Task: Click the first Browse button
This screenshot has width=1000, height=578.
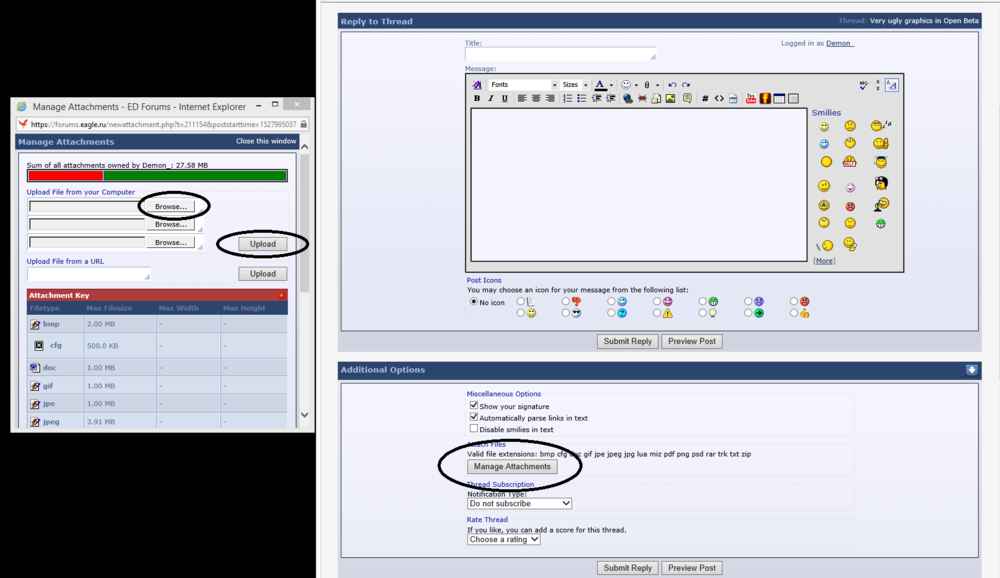Action: click(x=170, y=207)
